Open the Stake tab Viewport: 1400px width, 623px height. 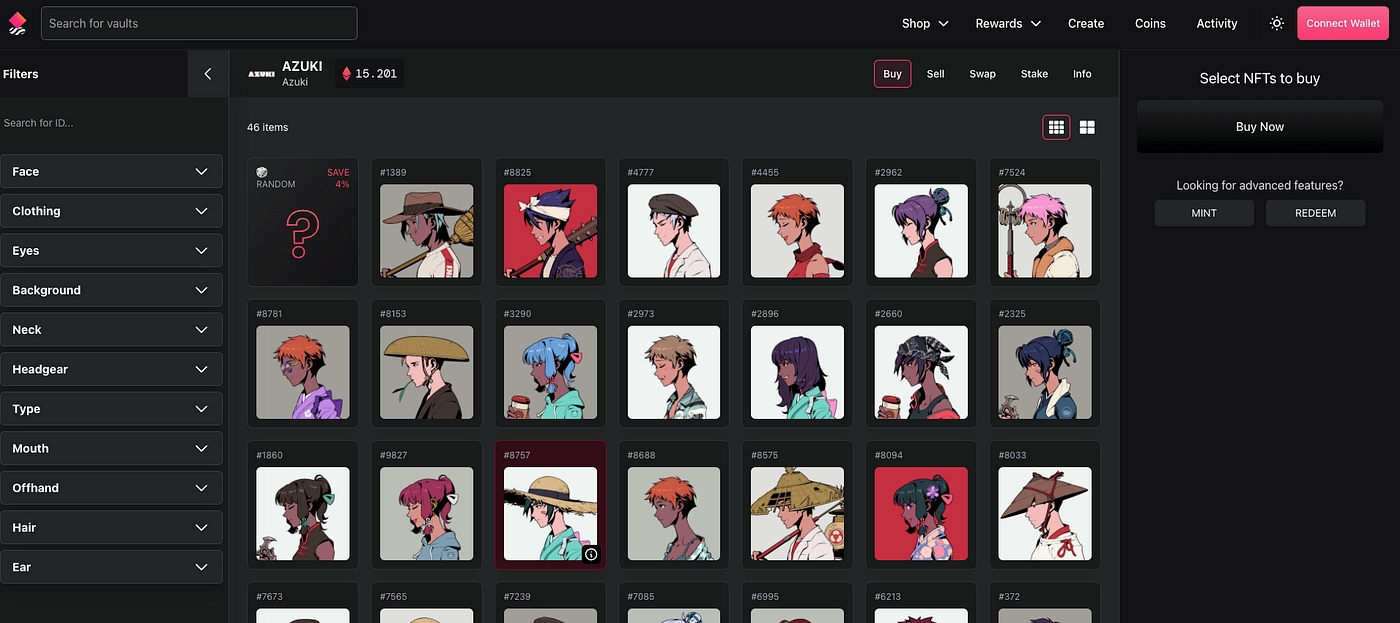(x=1034, y=74)
